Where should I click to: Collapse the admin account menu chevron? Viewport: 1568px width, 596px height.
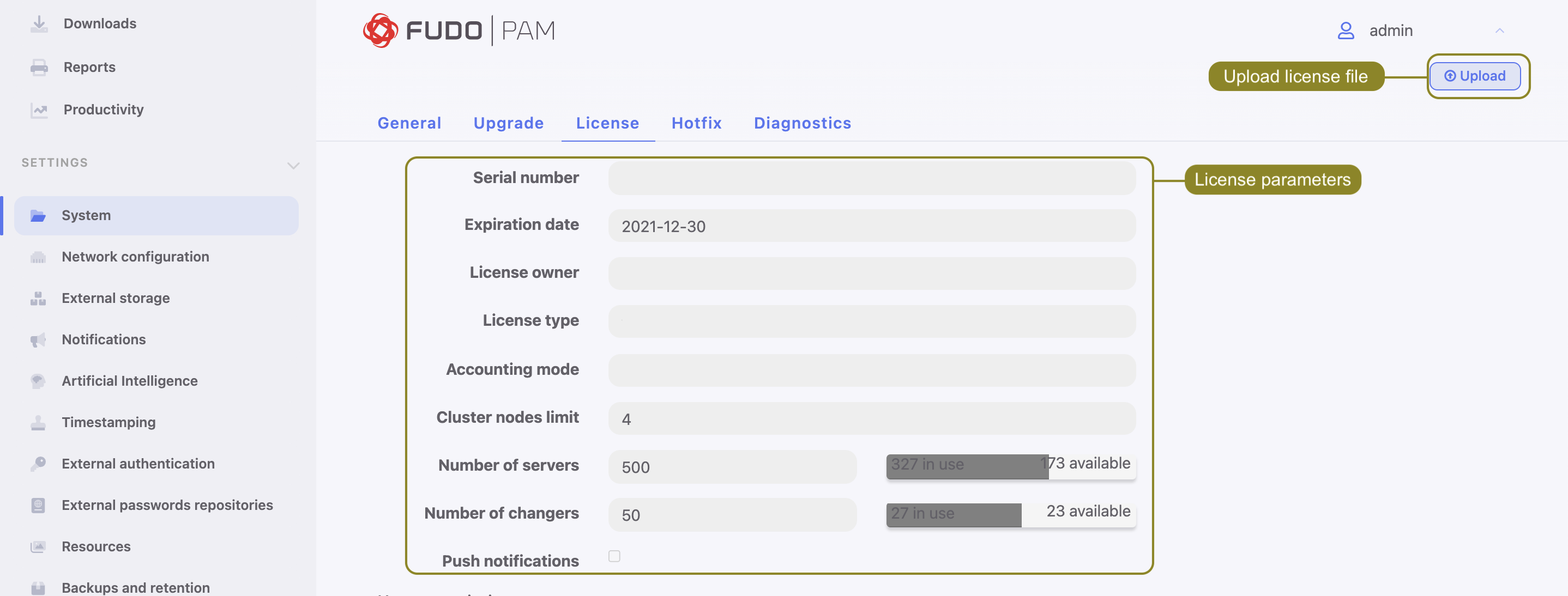pos(1500,31)
